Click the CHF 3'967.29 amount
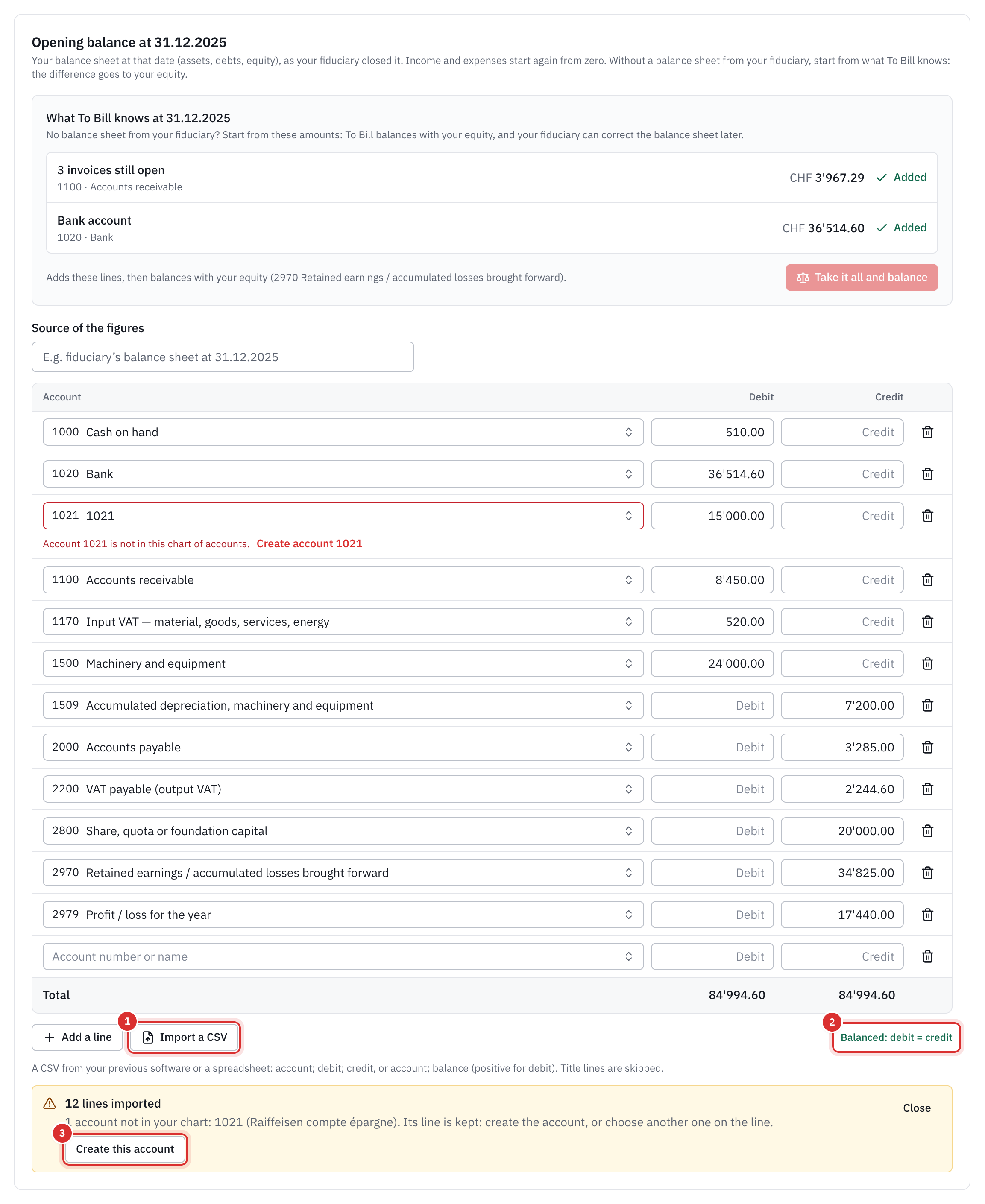The width and height of the screenshot is (985, 1204). point(827,178)
